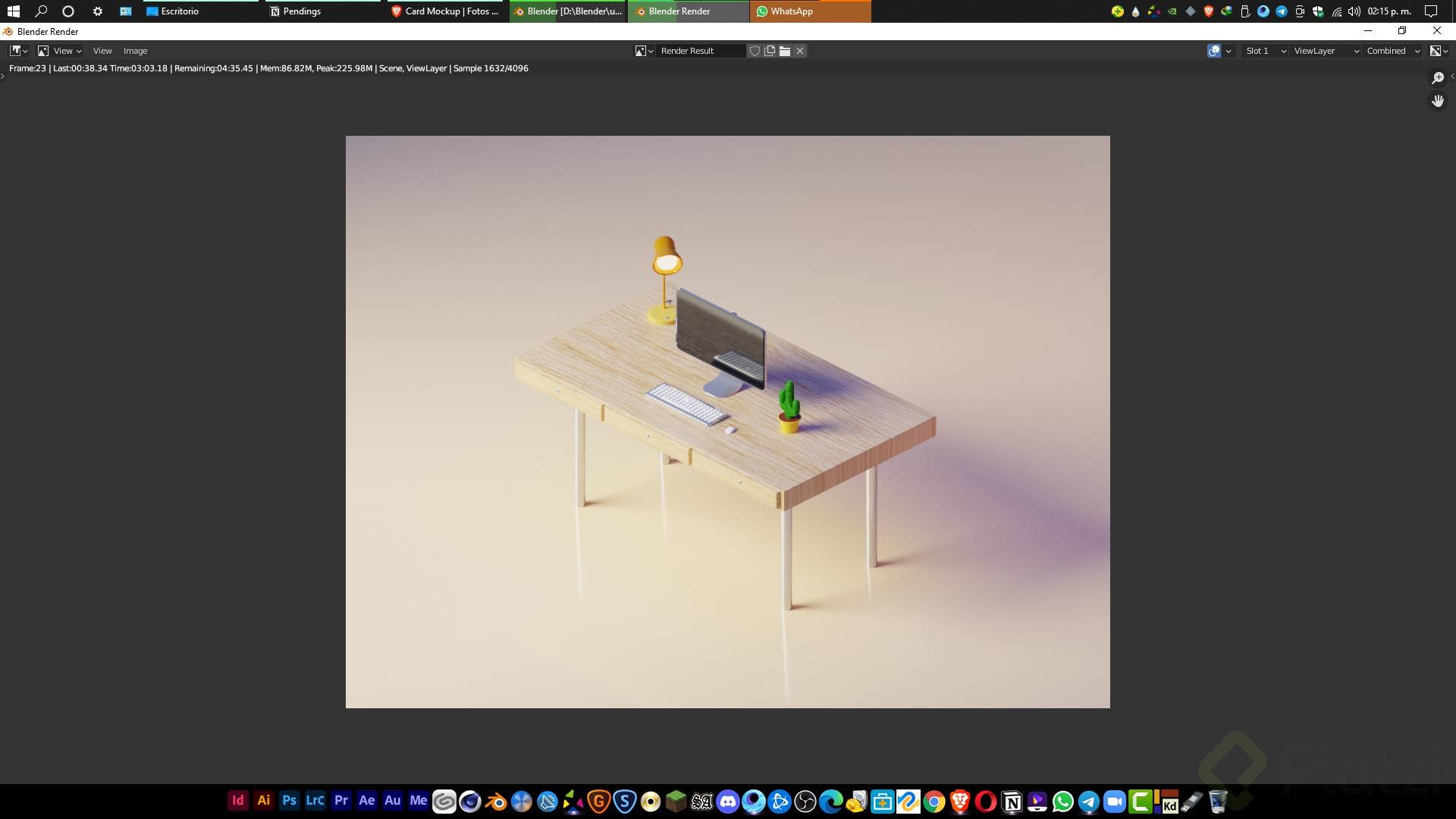Open the view mode dropdown with image icon
Screen dimensions: 1456x819
(59, 51)
